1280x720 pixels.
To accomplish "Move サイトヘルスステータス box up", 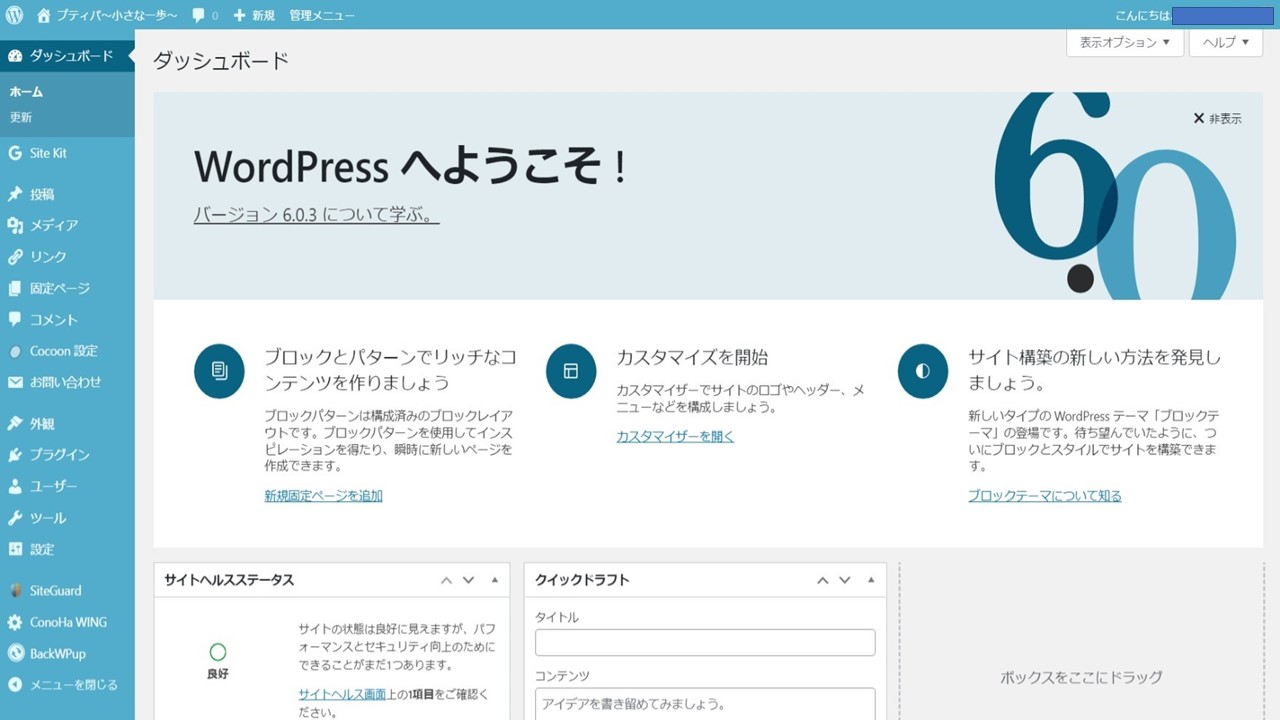I will click(446, 580).
